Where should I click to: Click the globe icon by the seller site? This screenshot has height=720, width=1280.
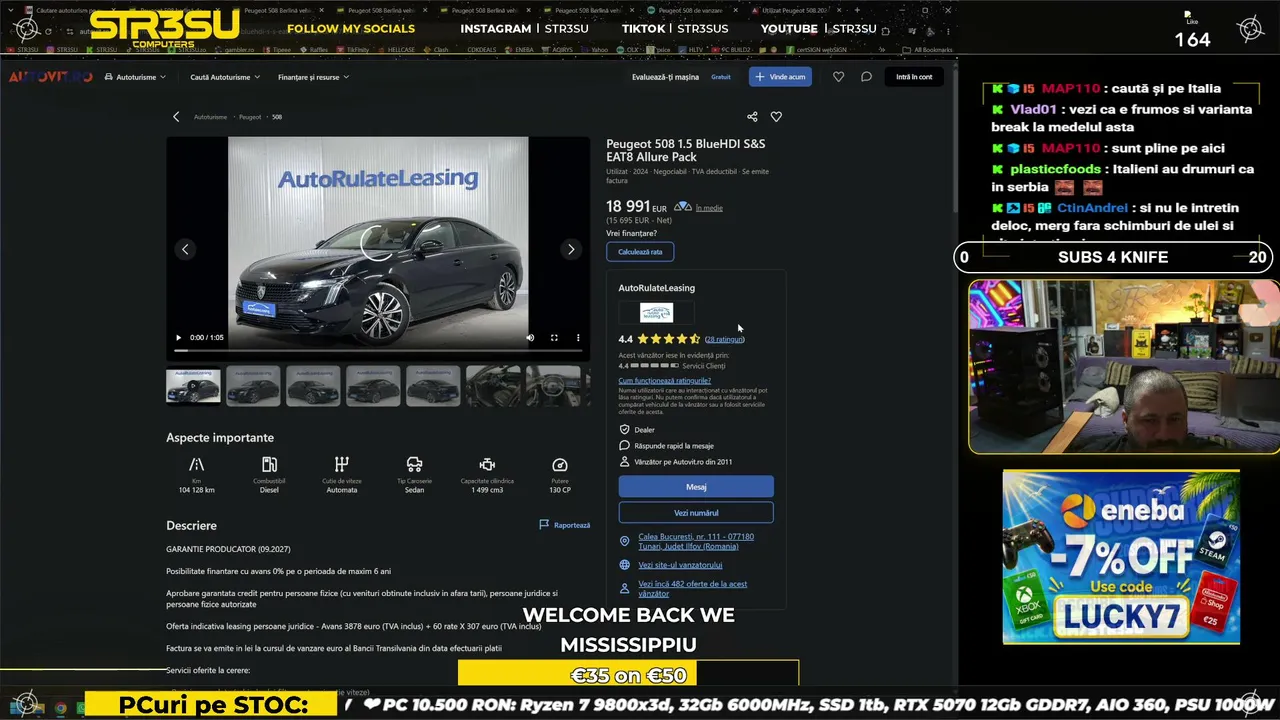click(625, 565)
